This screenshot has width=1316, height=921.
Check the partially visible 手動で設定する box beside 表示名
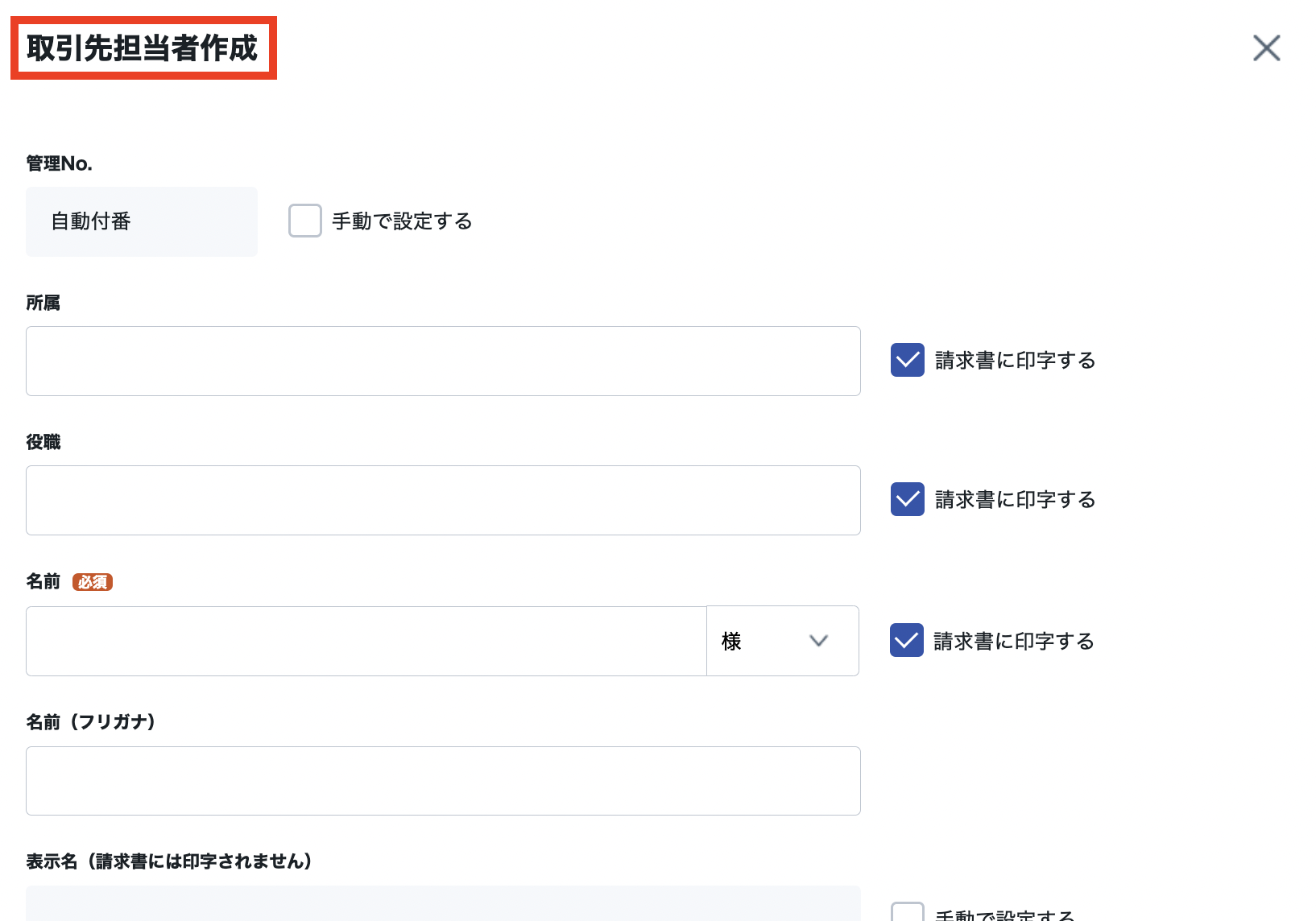click(908, 912)
